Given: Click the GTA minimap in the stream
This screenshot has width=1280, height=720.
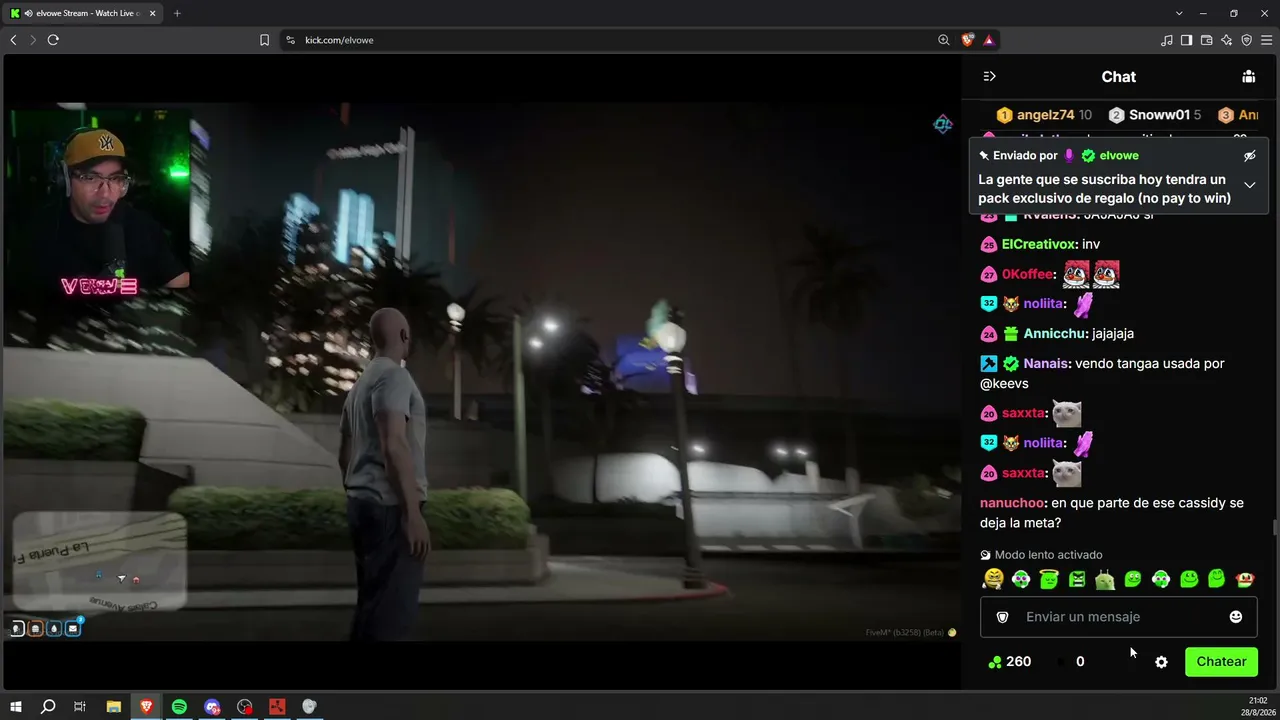Looking at the screenshot, I should tap(100, 561).
